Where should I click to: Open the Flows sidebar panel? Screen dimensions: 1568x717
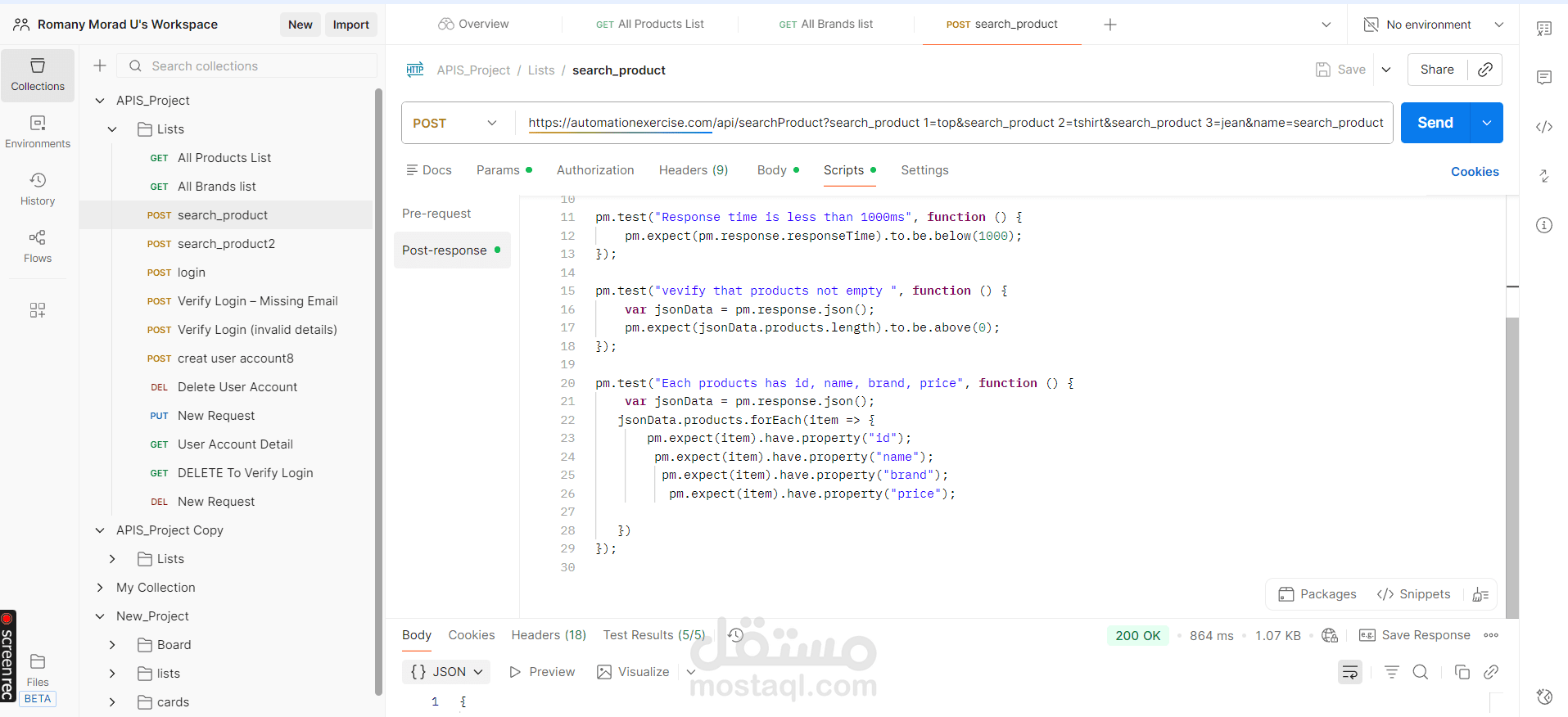pos(38,246)
